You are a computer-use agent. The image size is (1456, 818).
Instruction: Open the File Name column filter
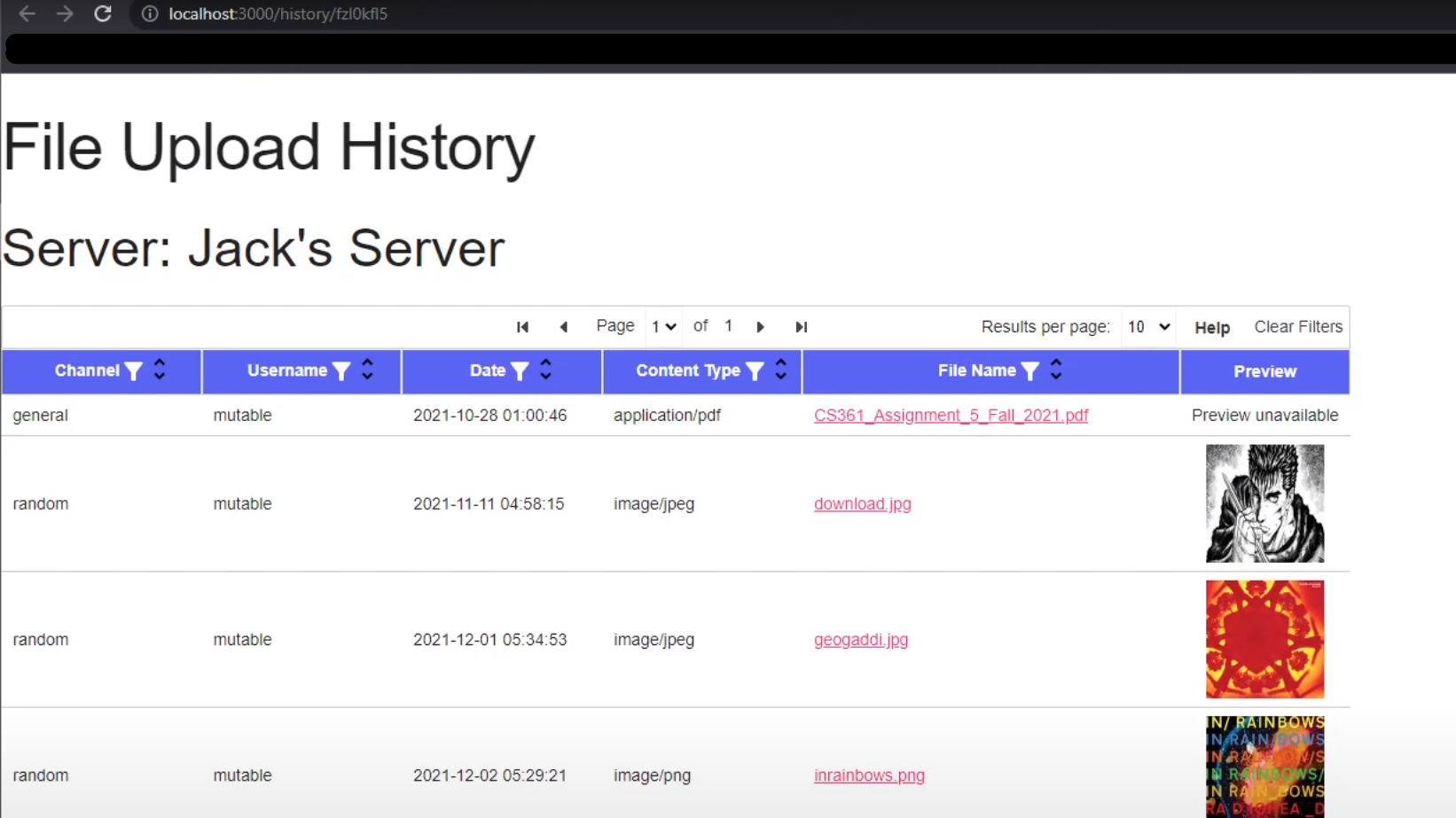pyautogui.click(x=1029, y=370)
